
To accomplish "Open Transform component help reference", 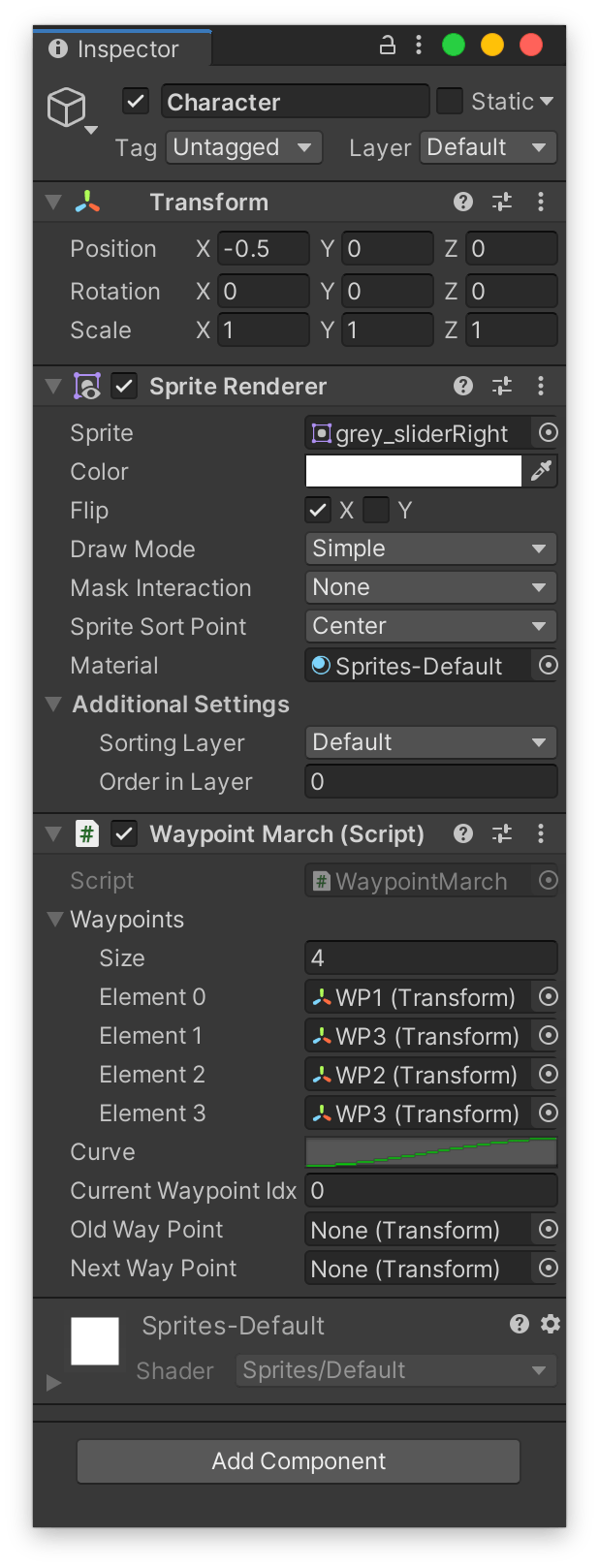I will 463,202.
